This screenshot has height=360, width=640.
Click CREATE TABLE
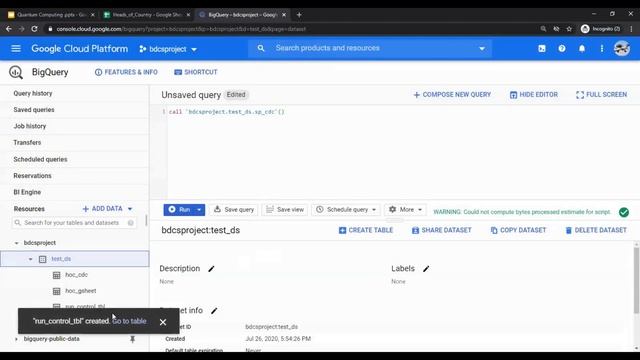(x=366, y=230)
